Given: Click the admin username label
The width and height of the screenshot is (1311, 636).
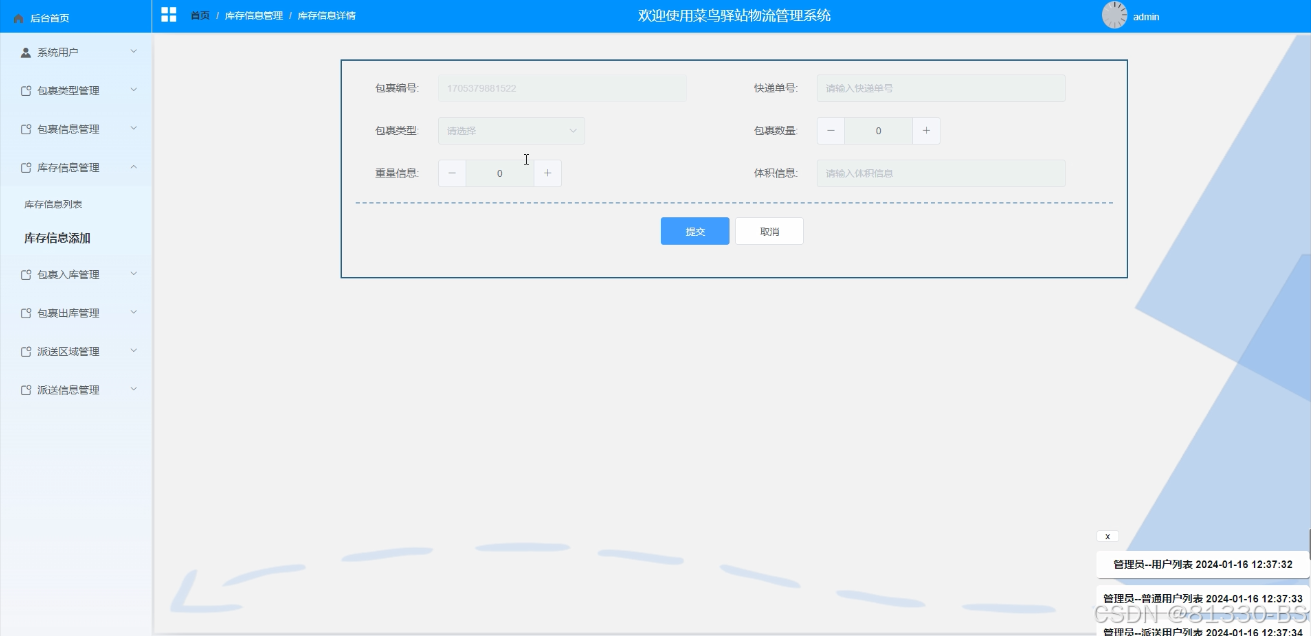Looking at the screenshot, I should click(1146, 17).
